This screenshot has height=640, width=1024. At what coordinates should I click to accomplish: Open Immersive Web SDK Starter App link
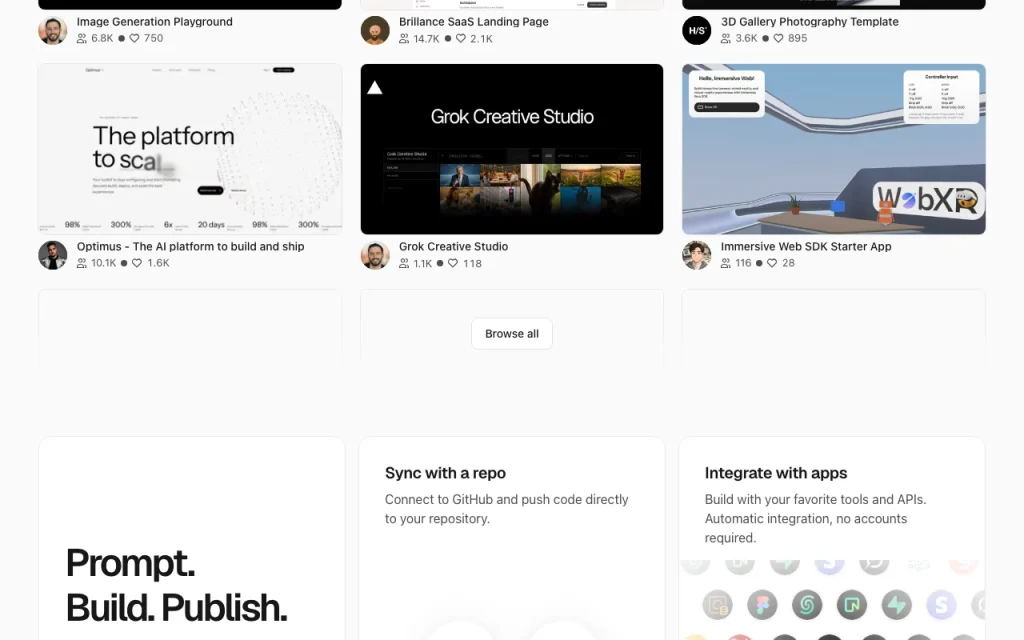(806, 246)
